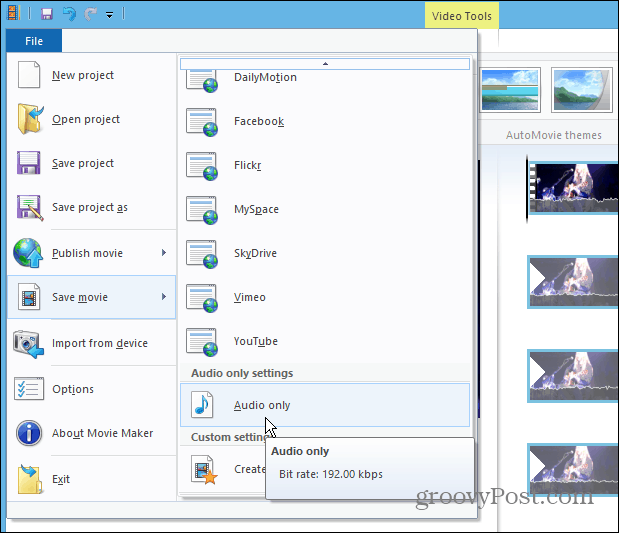
Task: Click the New project blank page icon
Action: 29,75
